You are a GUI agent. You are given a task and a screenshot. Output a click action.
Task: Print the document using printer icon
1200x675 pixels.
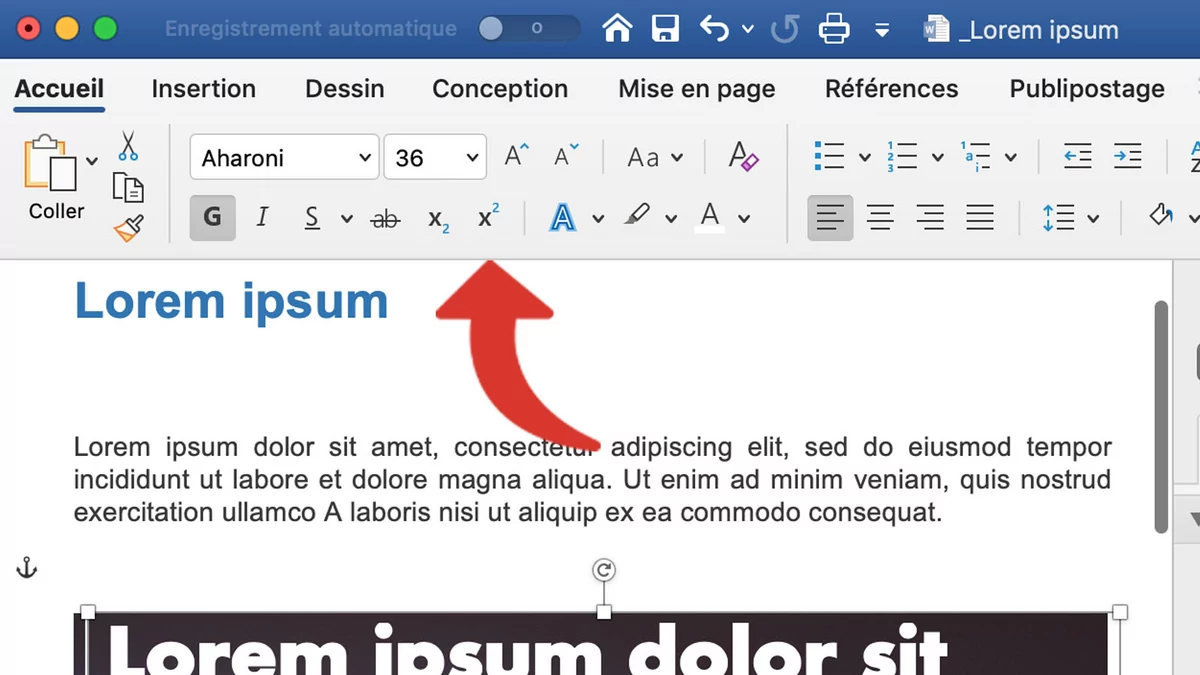pos(834,29)
